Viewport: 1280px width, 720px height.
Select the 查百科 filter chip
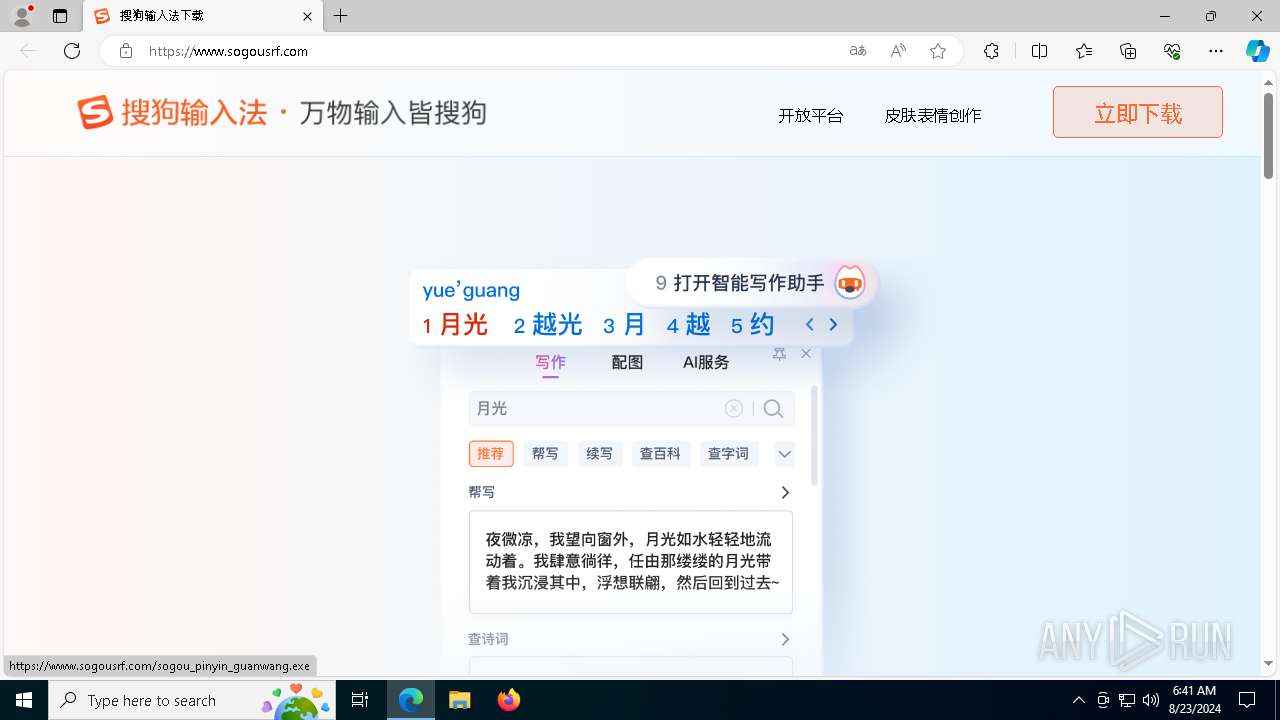(660, 453)
